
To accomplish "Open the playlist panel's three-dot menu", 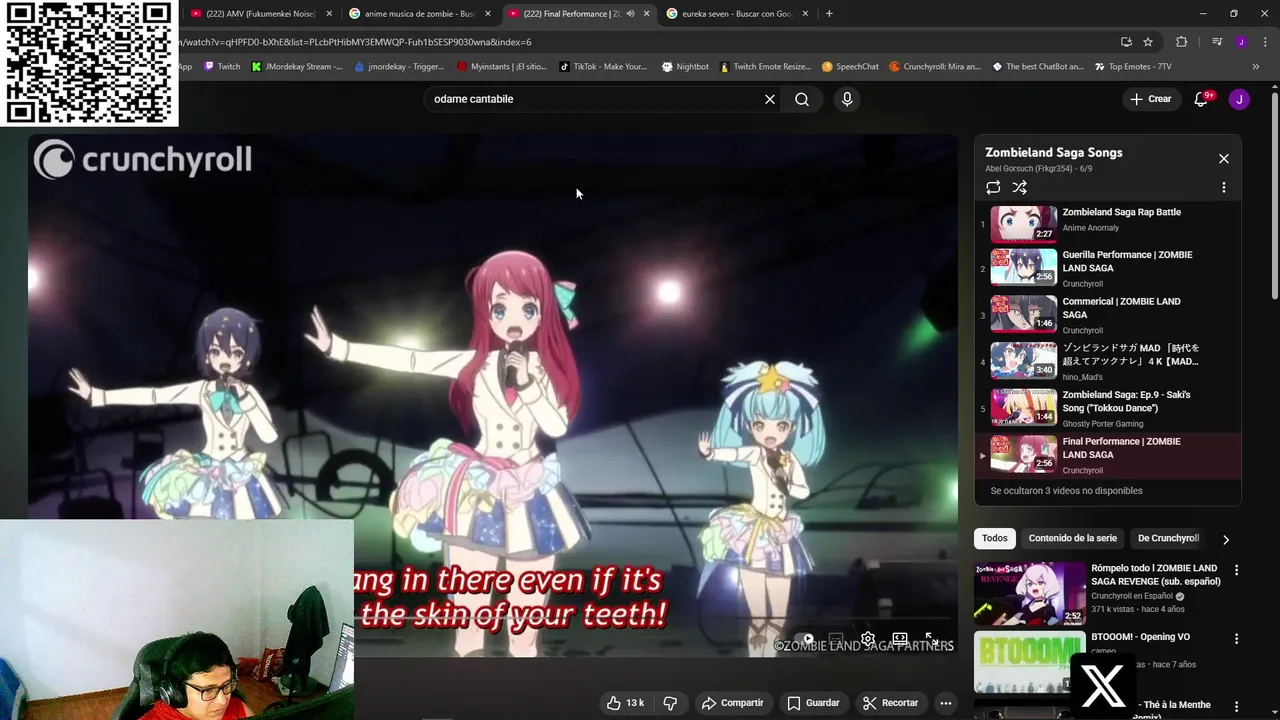I will click(x=1223, y=187).
